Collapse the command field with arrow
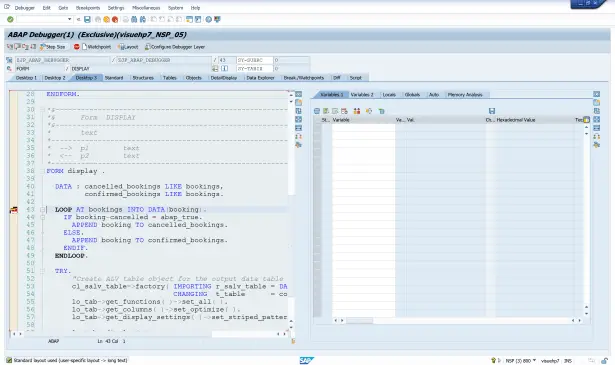 coord(78,19)
